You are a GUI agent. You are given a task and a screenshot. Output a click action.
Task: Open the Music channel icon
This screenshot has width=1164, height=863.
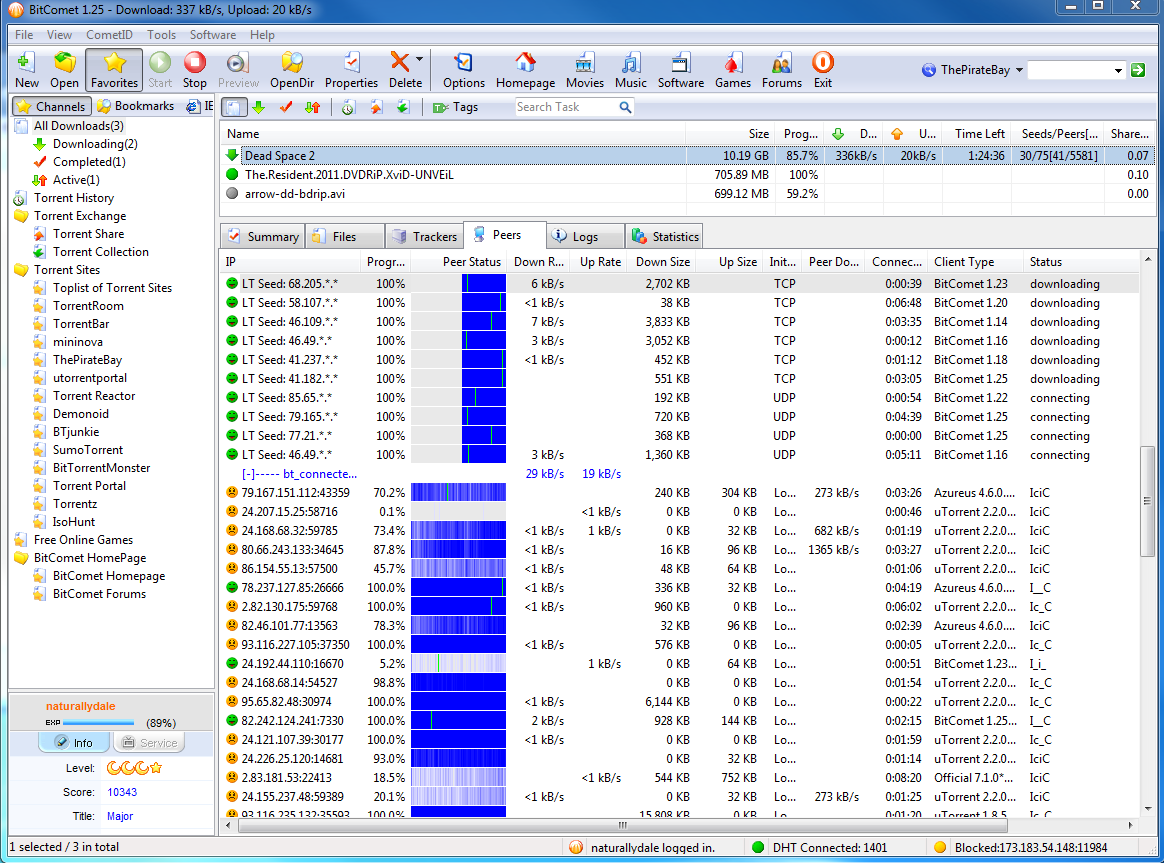(x=630, y=70)
